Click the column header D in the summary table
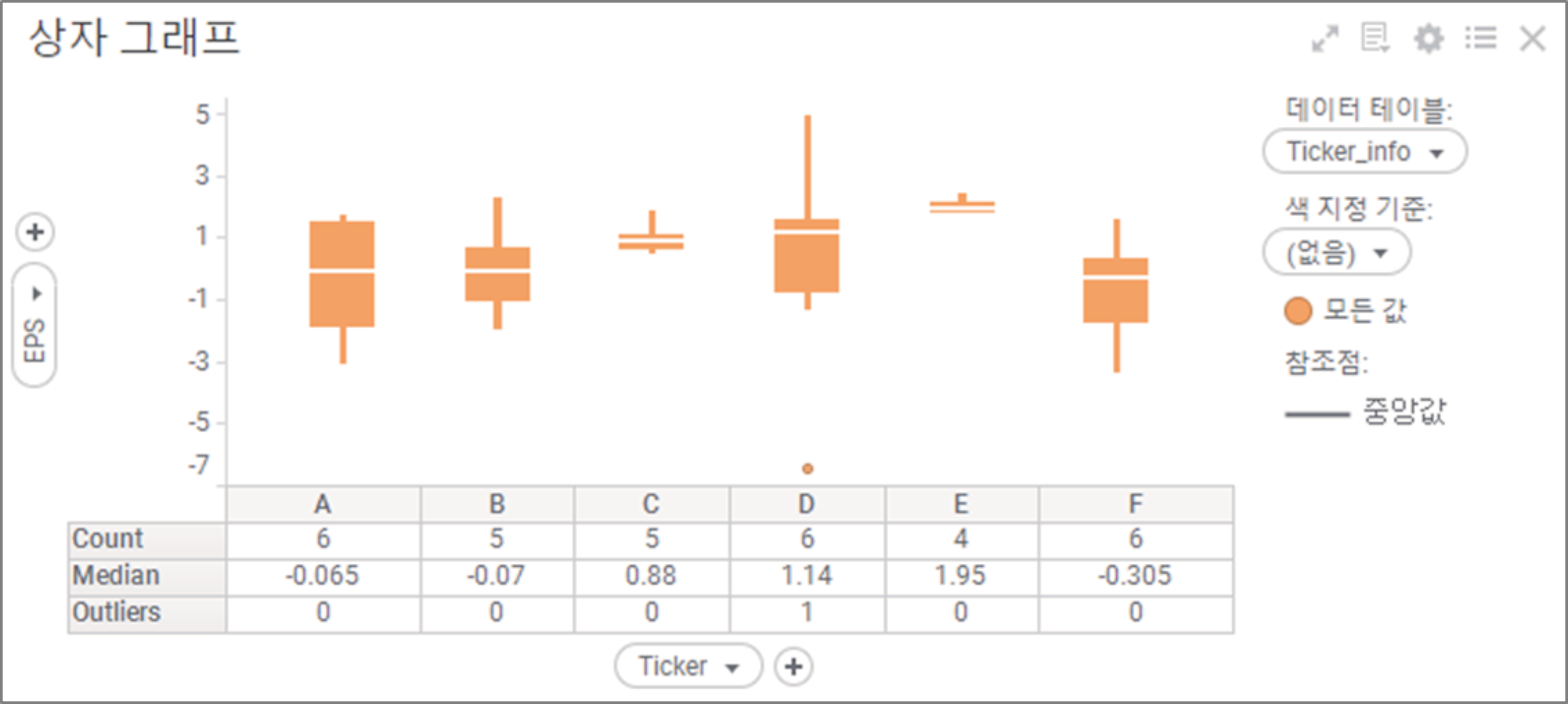The height and width of the screenshot is (704, 1568). click(x=806, y=503)
